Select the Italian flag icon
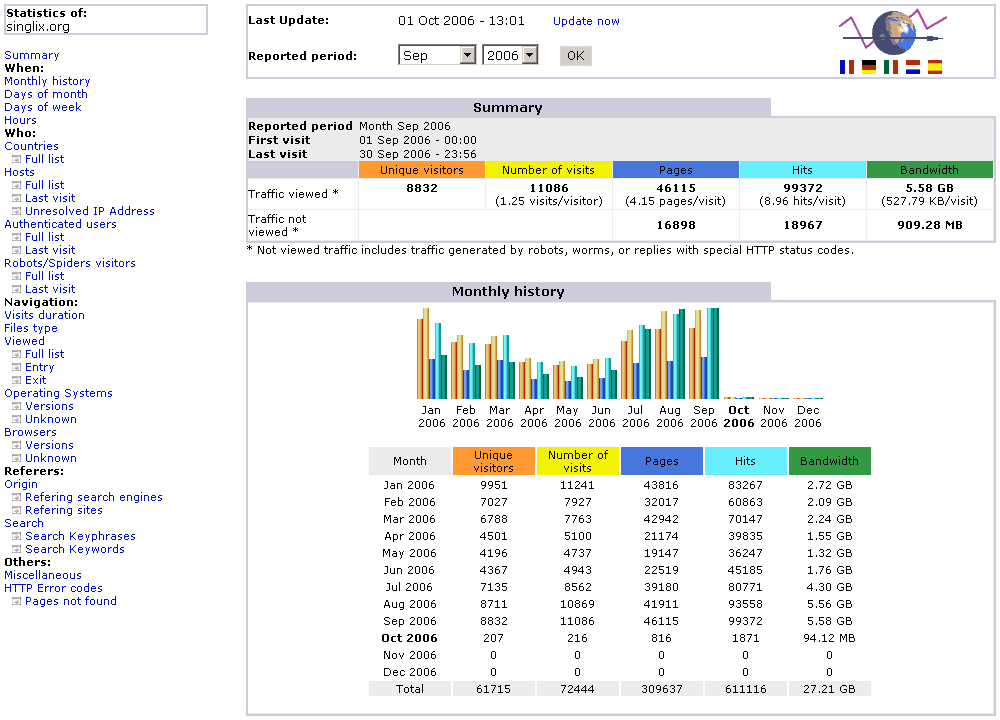The height and width of the screenshot is (720, 1000). pos(891,68)
